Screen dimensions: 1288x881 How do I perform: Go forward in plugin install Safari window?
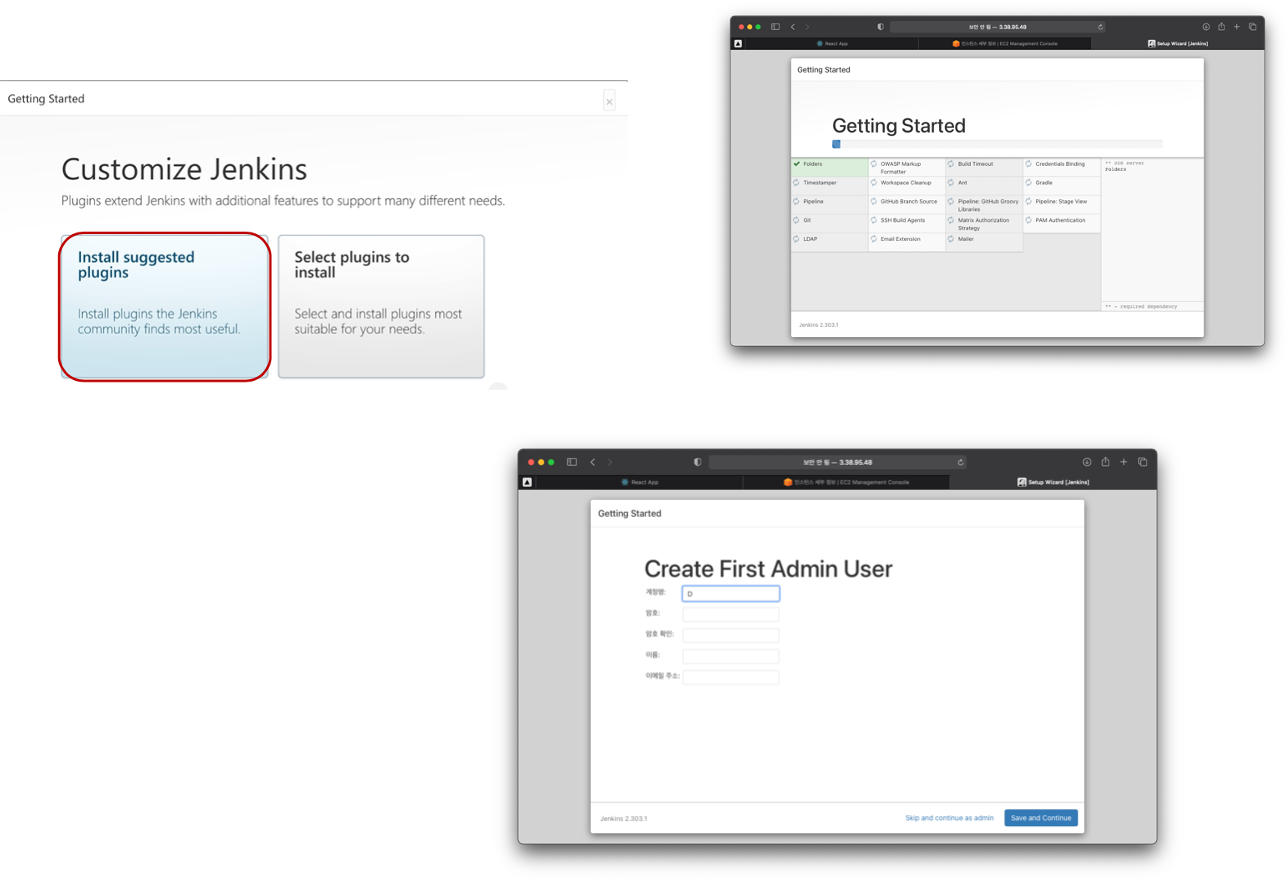coord(807,27)
